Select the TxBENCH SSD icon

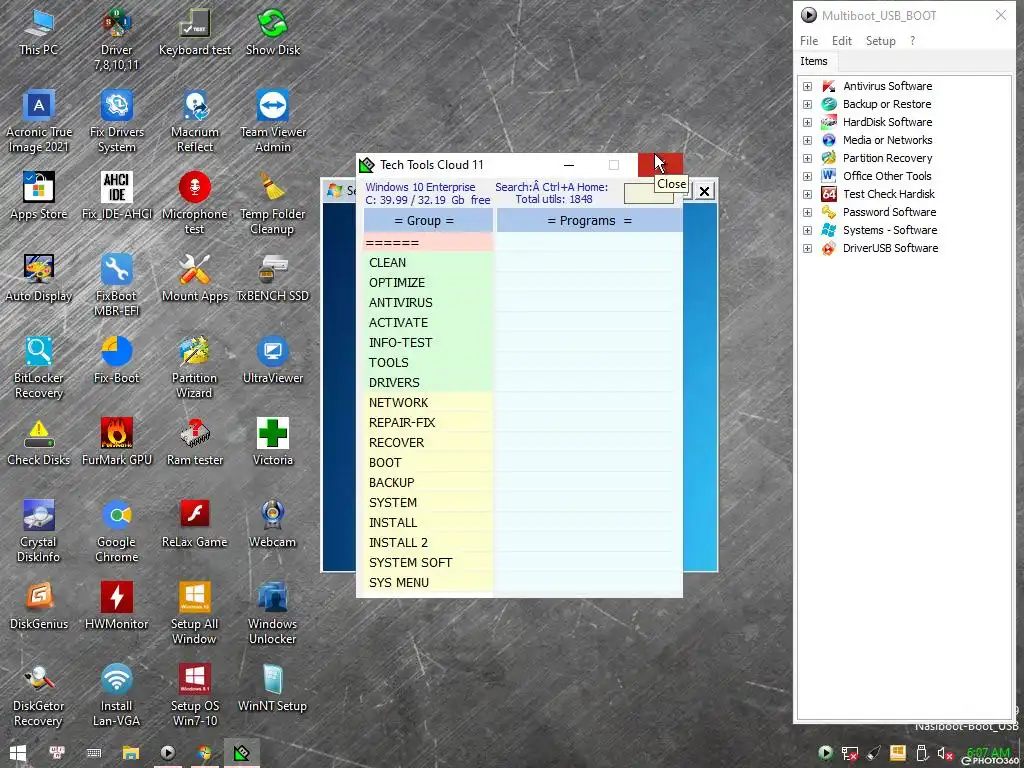272,278
